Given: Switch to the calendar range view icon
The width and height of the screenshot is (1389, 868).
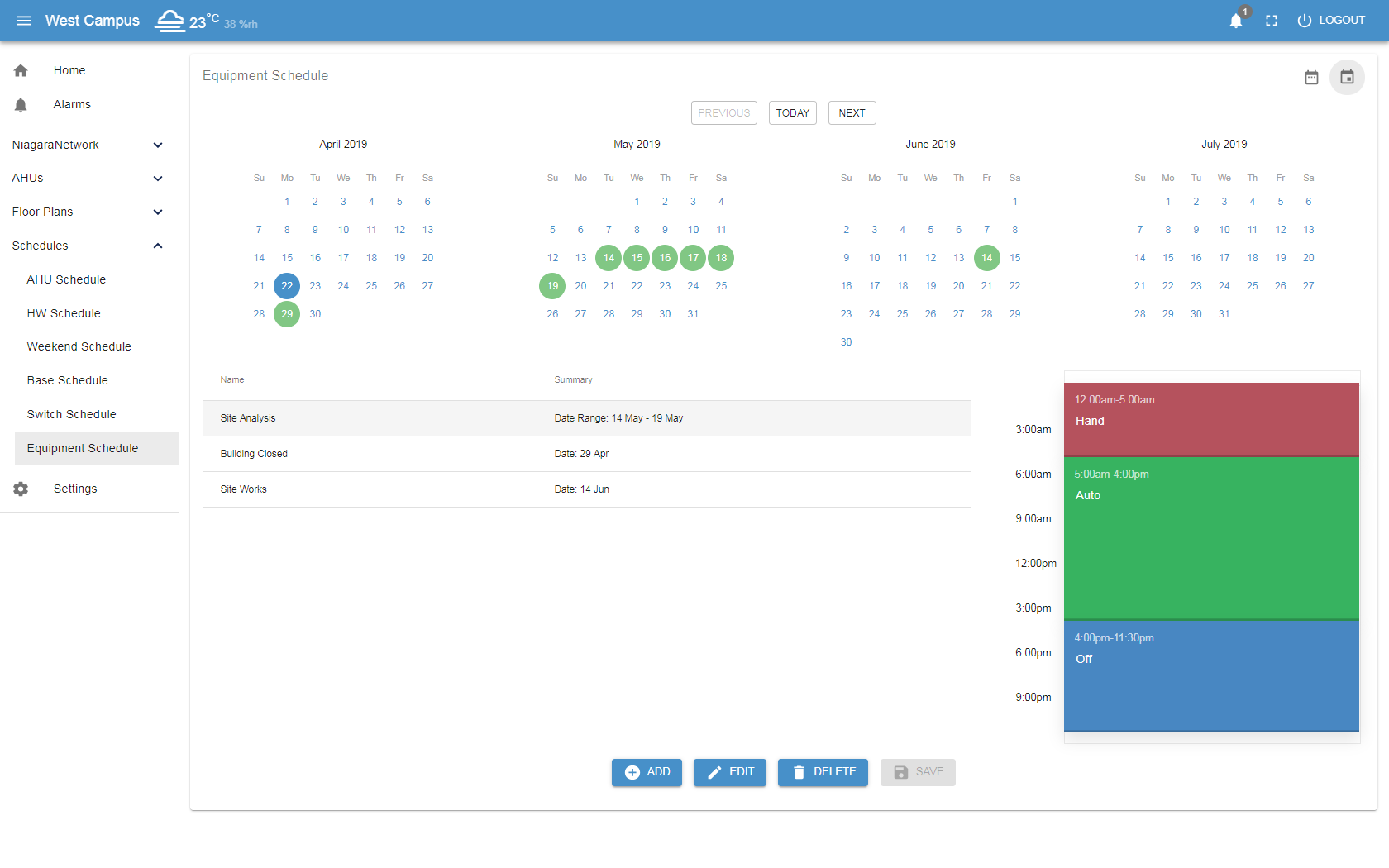Looking at the screenshot, I should click(x=1311, y=77).
